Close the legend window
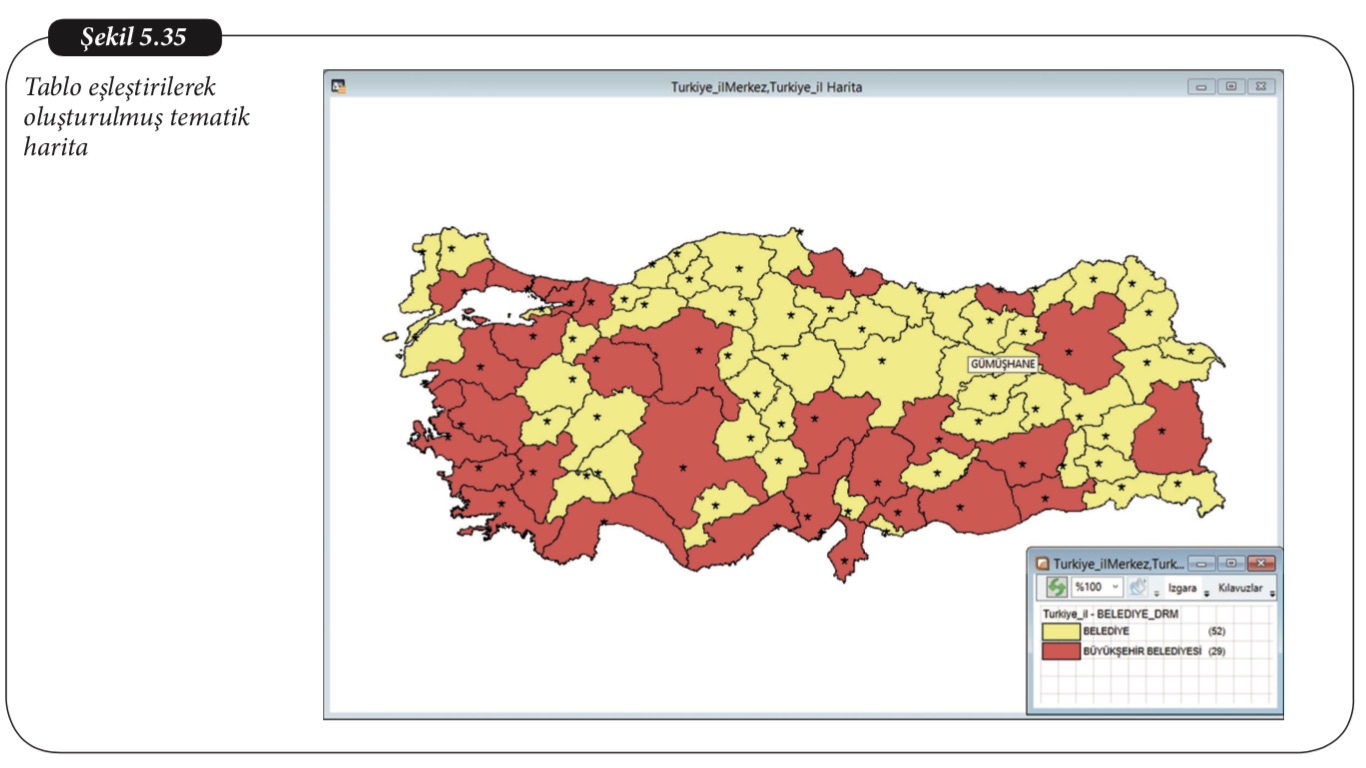The image size is (1366, 768). point(1263,563)
